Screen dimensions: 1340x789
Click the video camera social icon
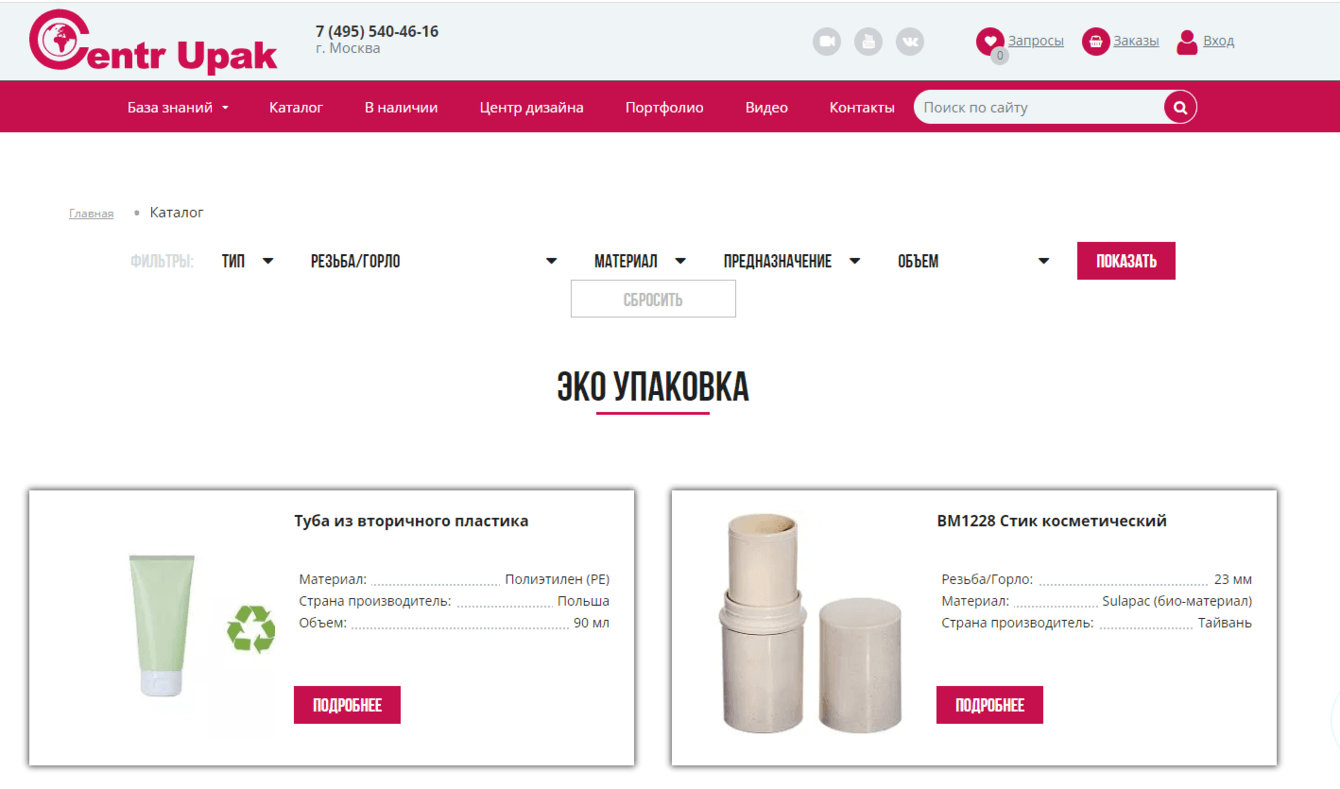click(826, 42)
